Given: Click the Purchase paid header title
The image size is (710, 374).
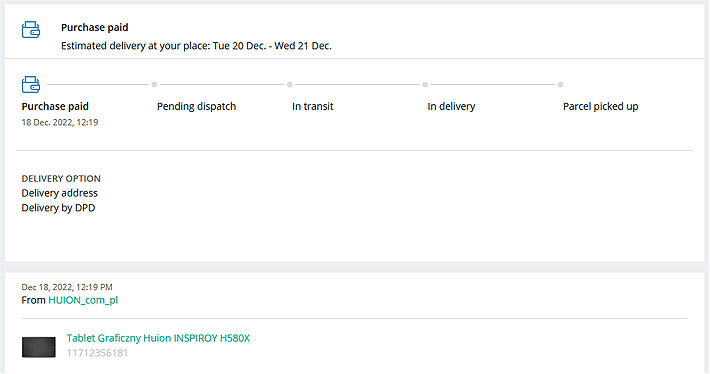Looking at the screenshot, I should 95,28.
